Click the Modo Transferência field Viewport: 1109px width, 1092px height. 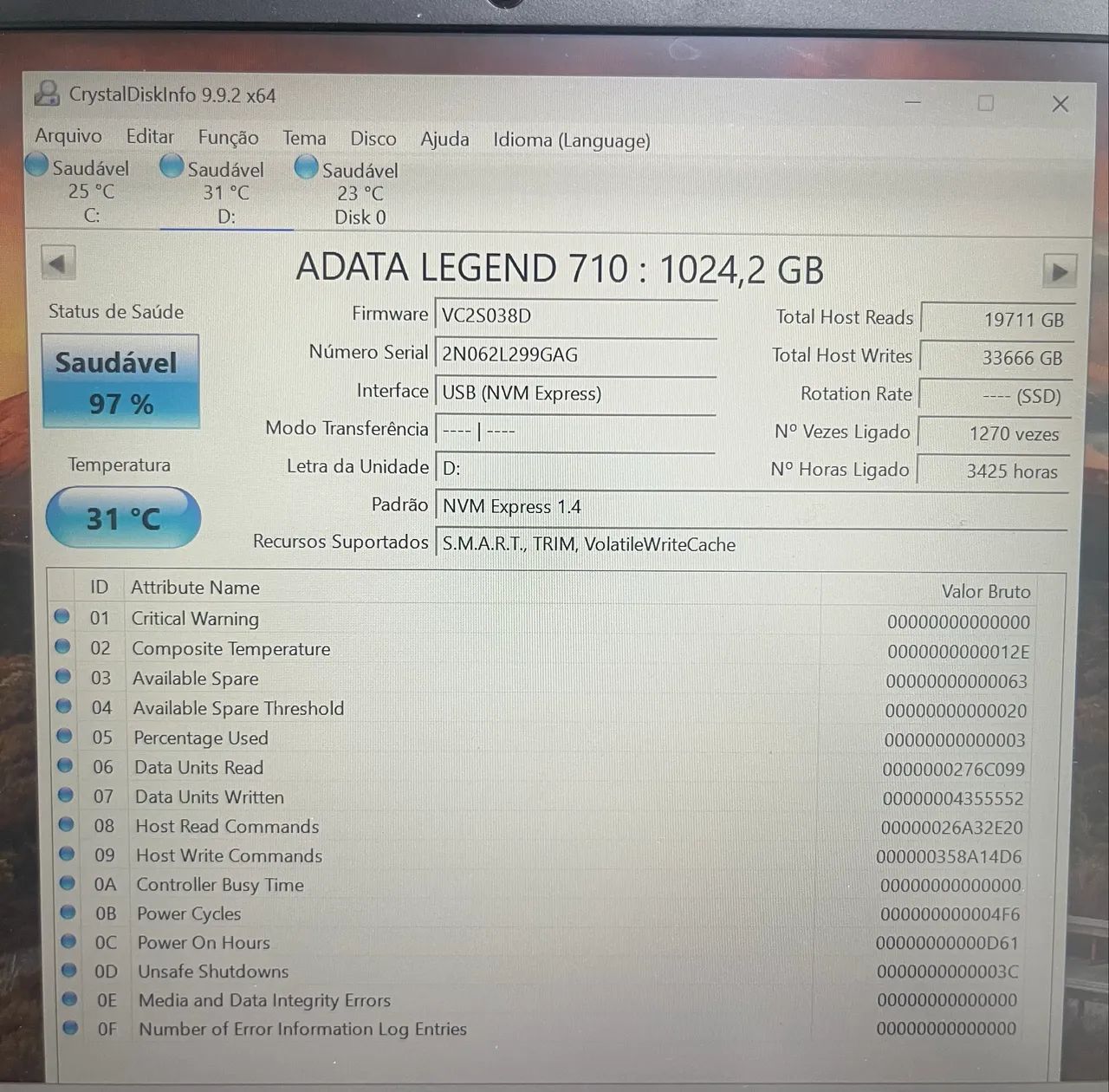(x=575, y=430)
